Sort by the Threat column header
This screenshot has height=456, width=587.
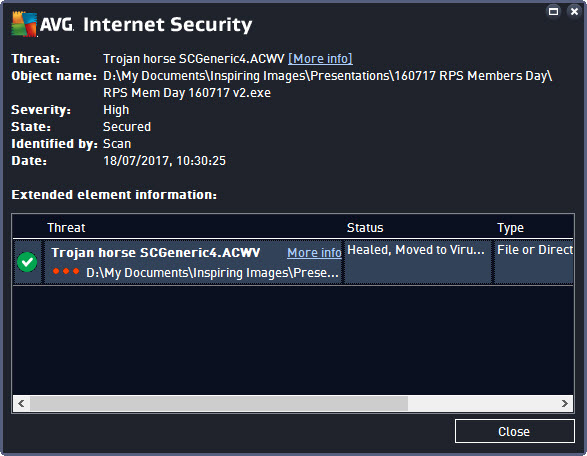(x=66, y=228)
